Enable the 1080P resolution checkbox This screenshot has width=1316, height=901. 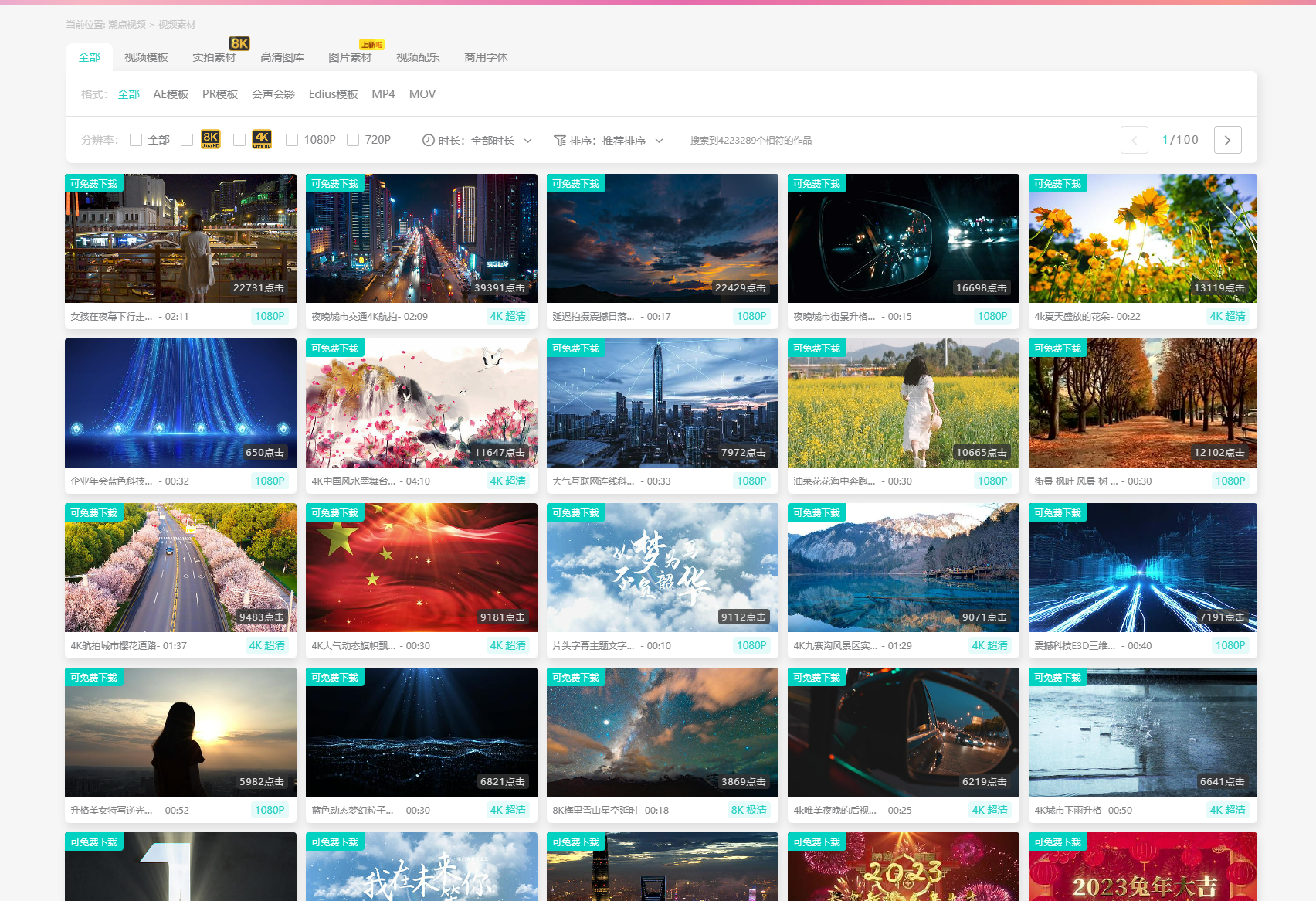(x=292, y=140)
